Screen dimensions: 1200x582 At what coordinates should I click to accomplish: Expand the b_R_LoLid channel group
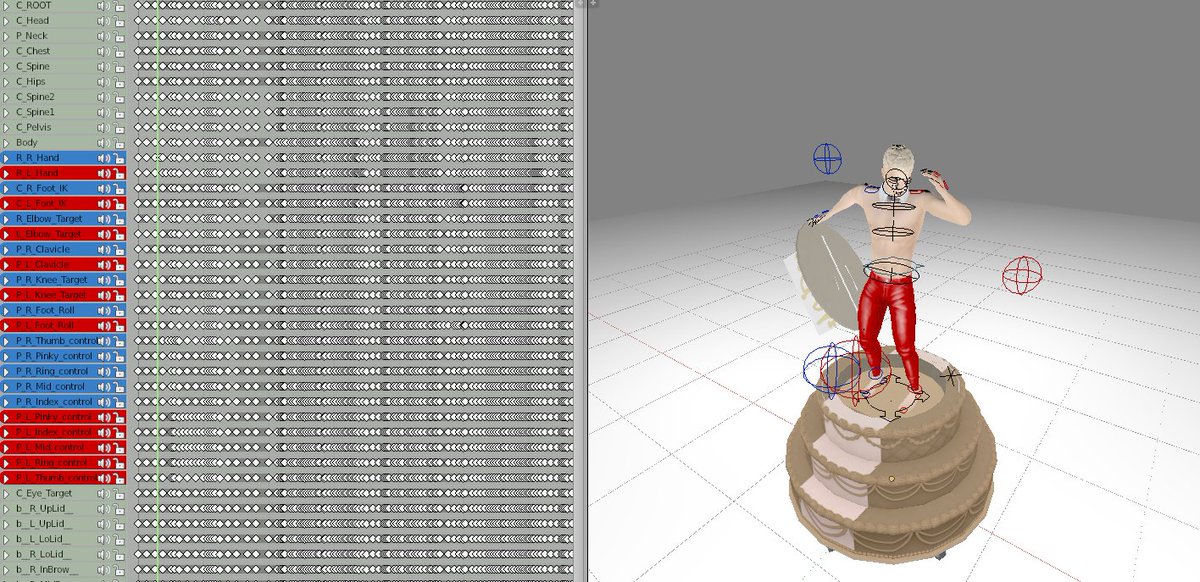7,554
